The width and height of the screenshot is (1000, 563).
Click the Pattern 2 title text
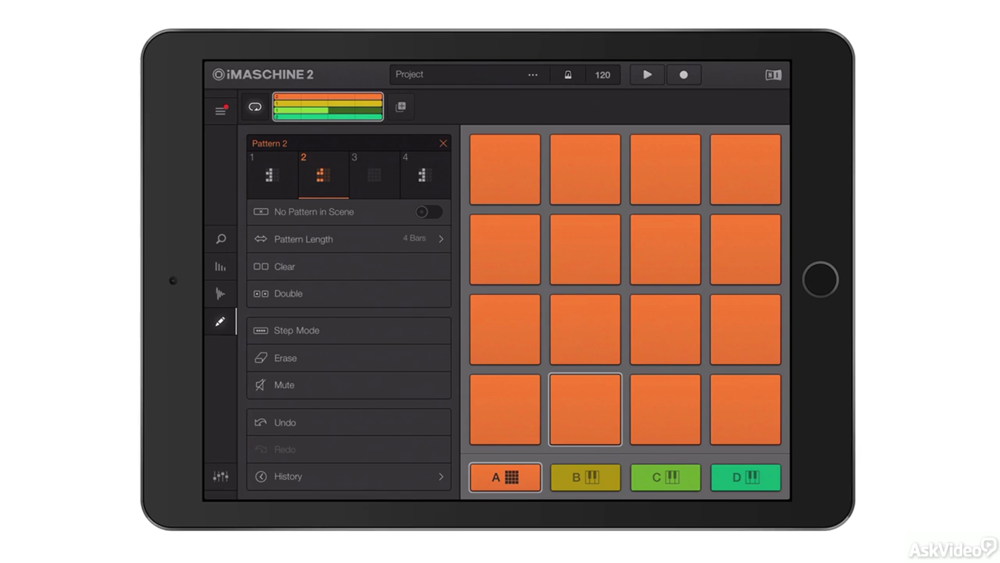click(269, 143)
